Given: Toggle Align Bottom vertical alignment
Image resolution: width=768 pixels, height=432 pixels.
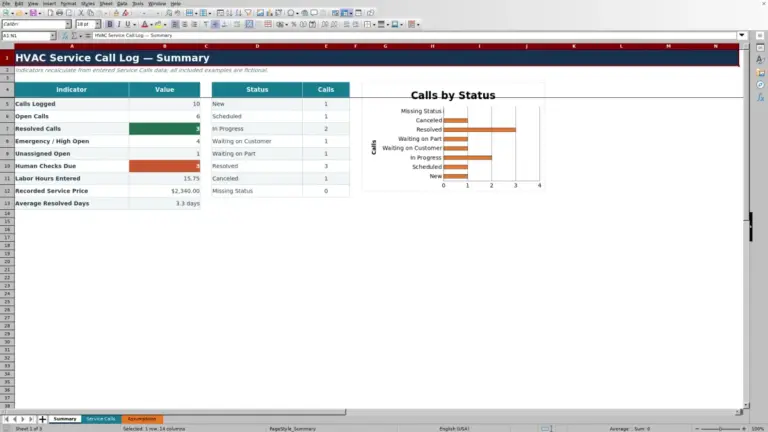Looking at the screenshot, I should coord(224,24).
